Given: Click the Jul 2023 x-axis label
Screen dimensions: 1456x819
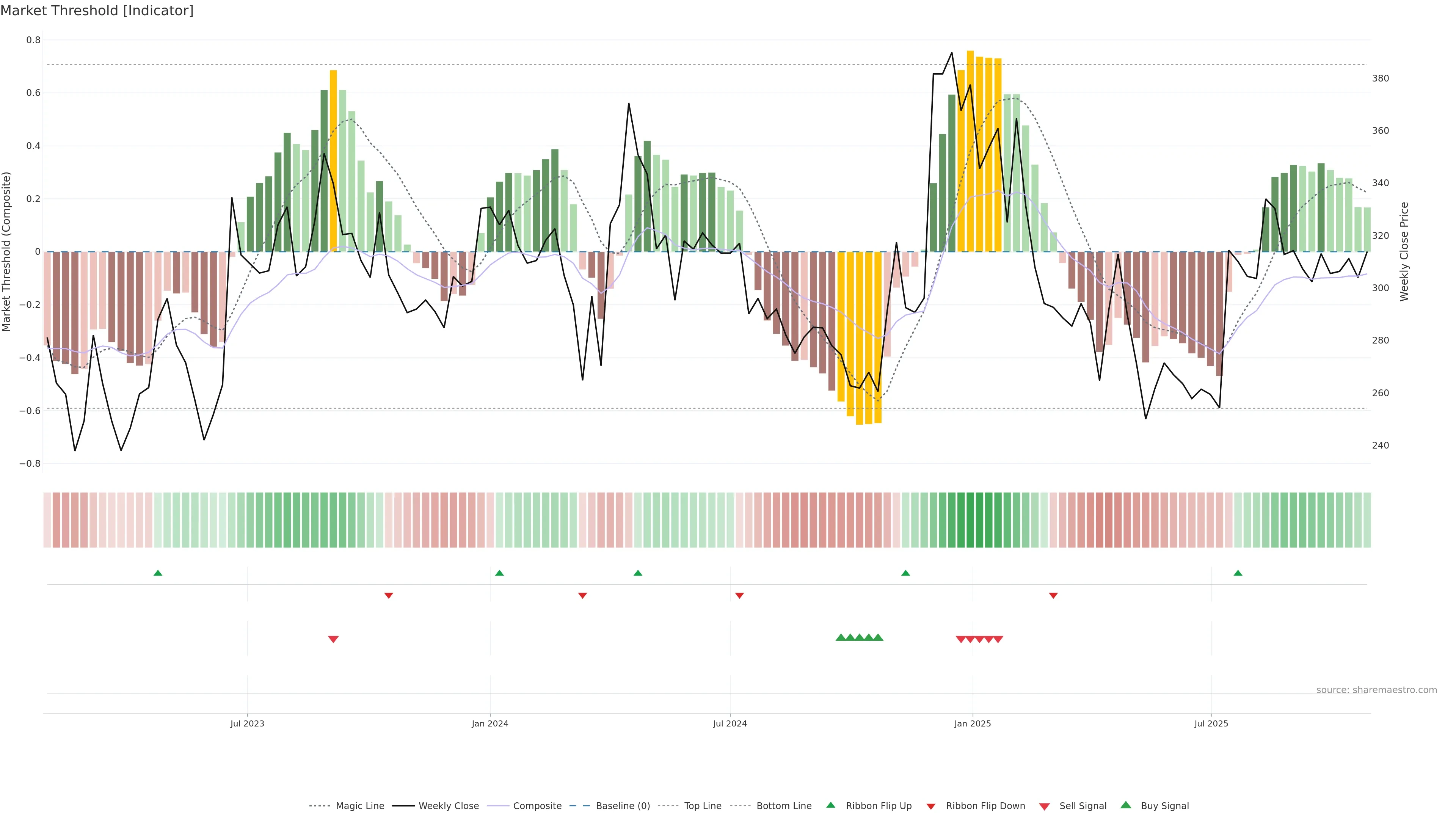Looking at the screenshot, I should pos(247,723).
